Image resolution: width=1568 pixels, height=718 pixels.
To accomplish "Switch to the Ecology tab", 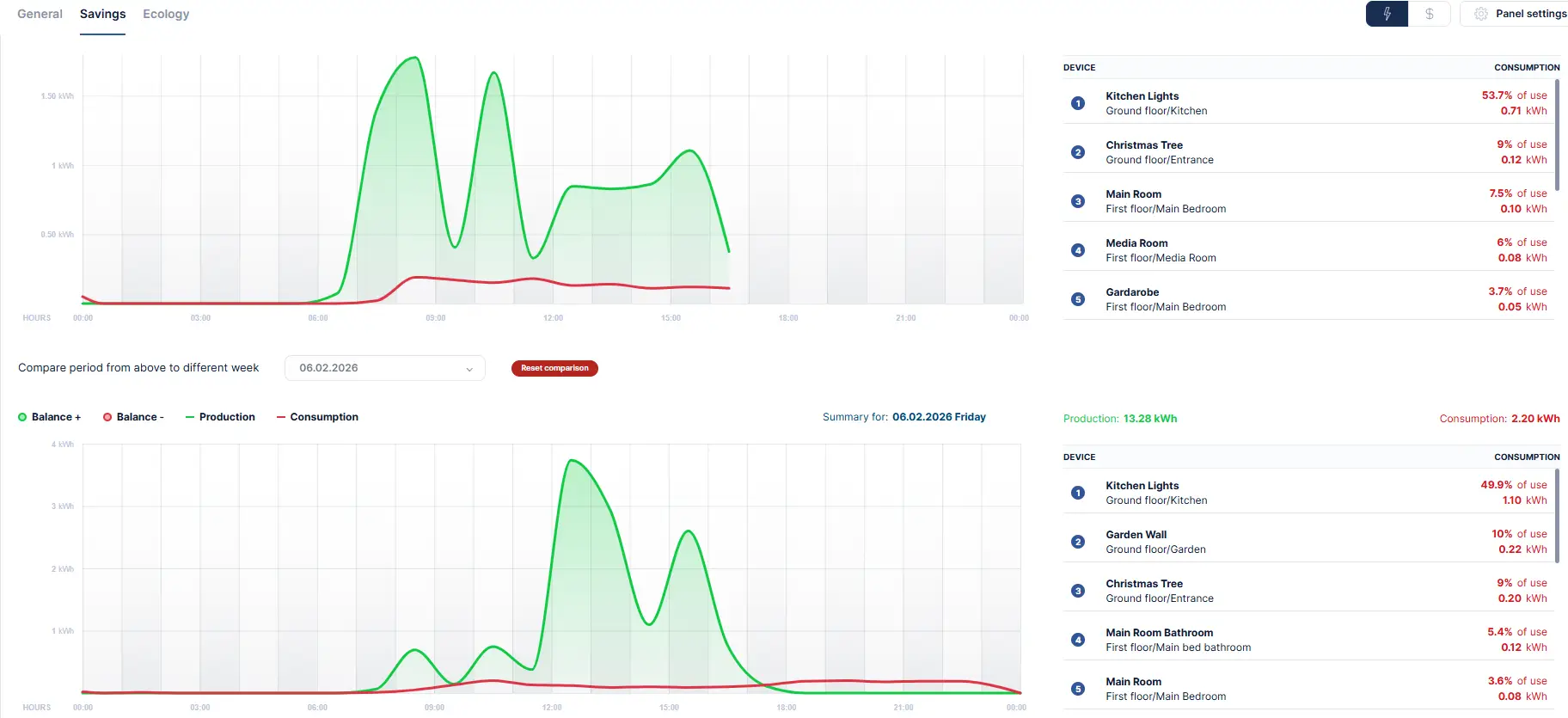I will 166,14.
